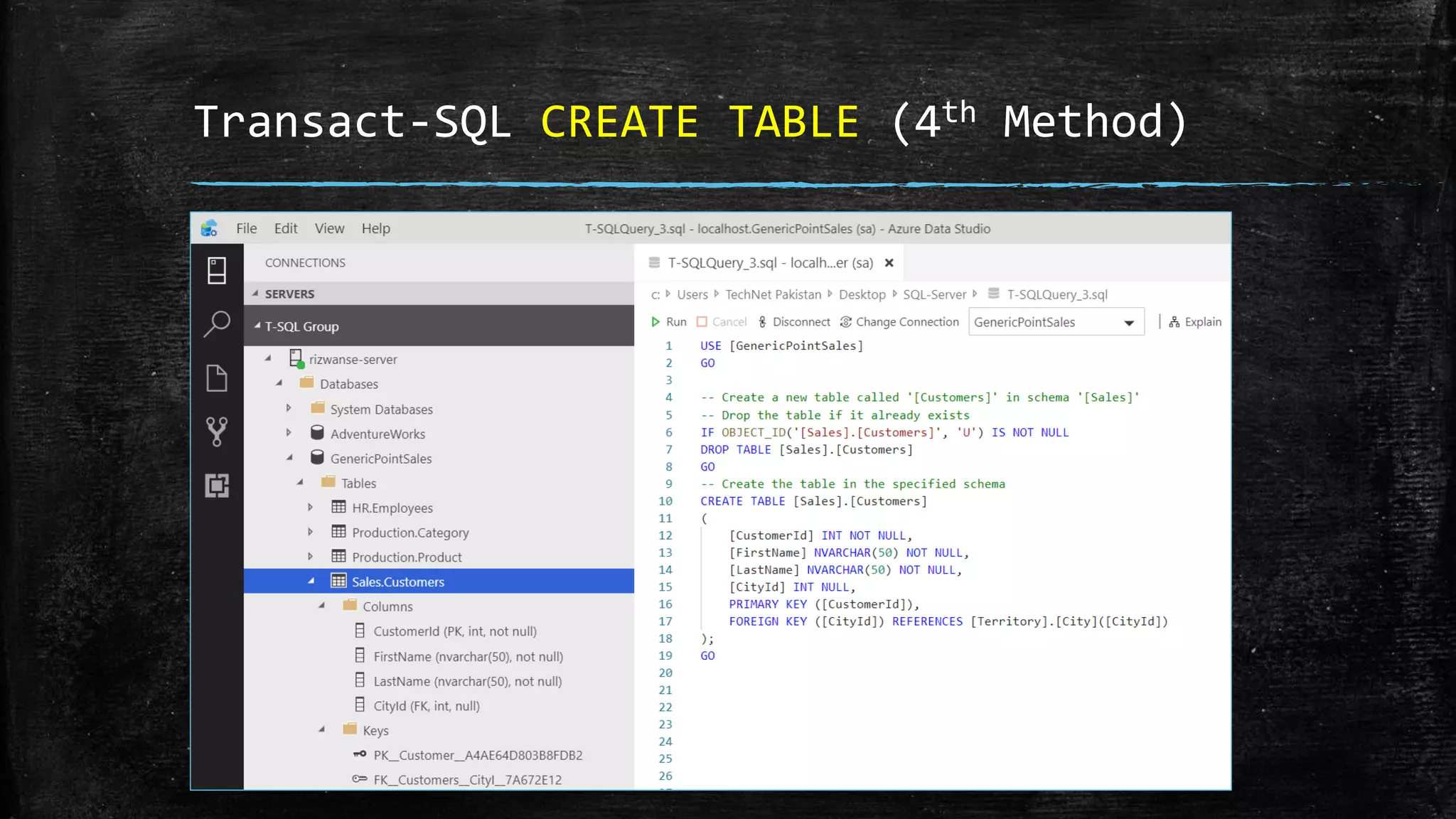Open the Edit menu

pos(286,228)
